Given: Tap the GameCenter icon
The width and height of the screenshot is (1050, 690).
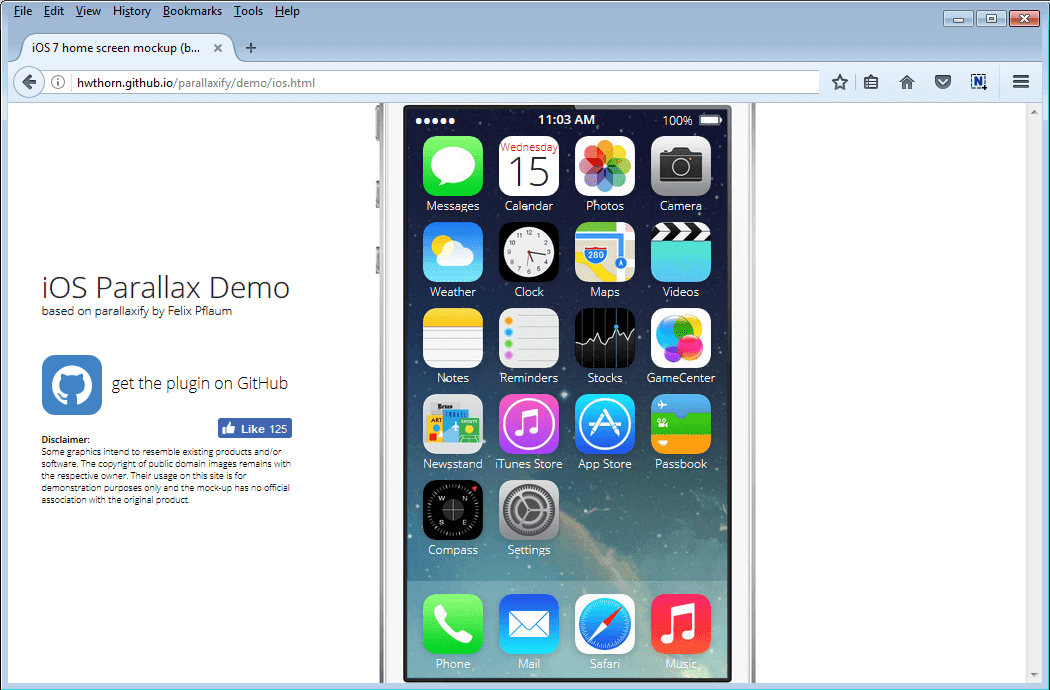Looking at the screenshot, I should (x=681, y=337).
